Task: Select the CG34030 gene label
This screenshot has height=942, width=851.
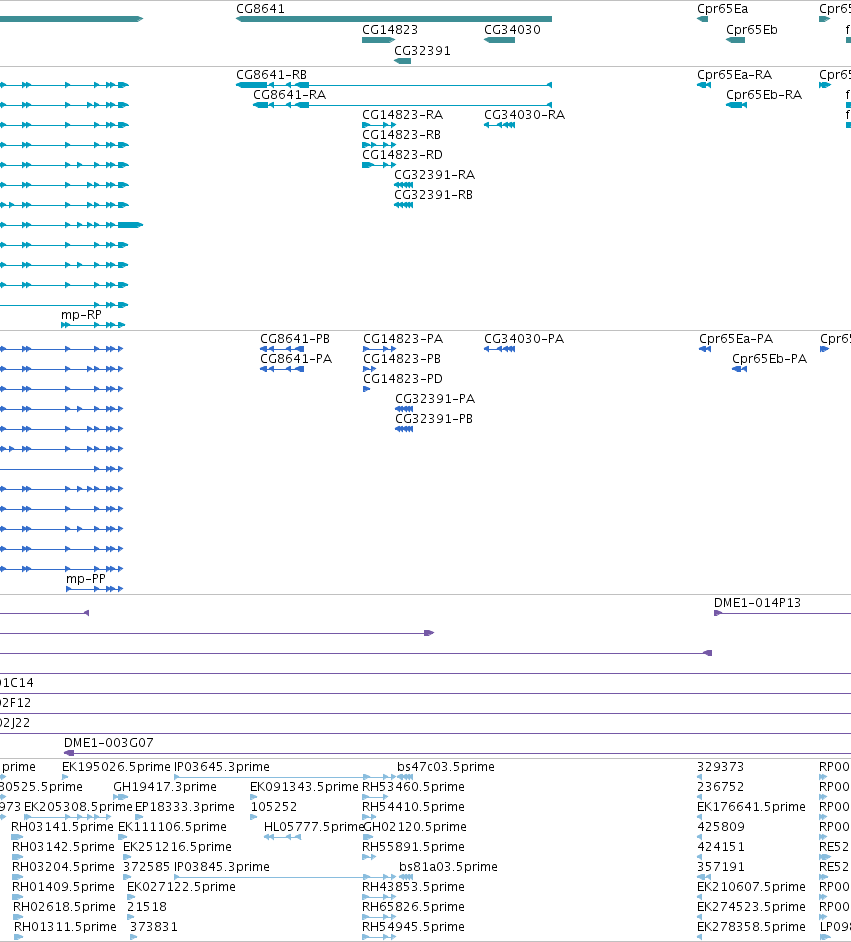Action: 512,30
